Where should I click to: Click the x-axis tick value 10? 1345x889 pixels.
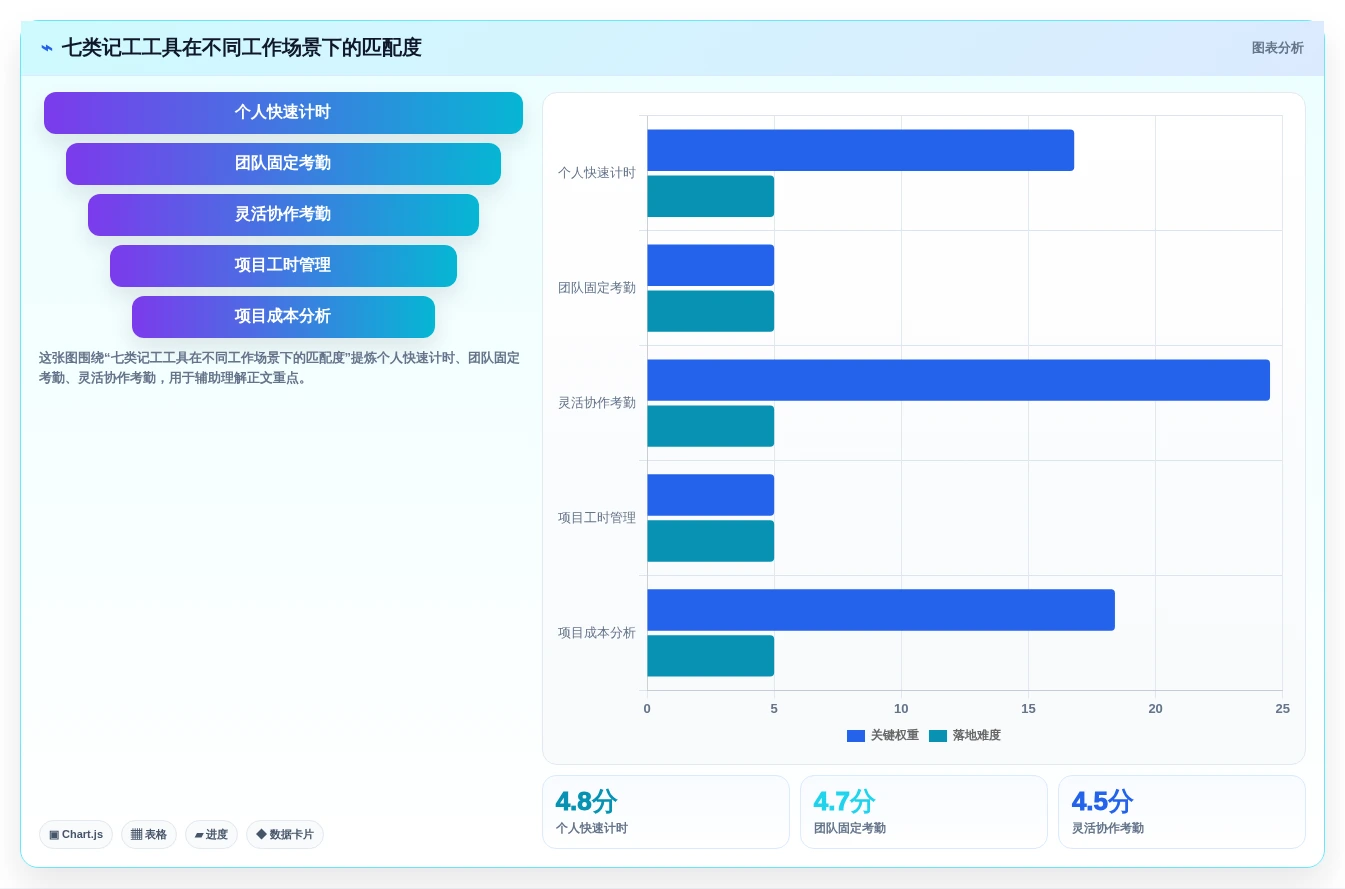901,709
